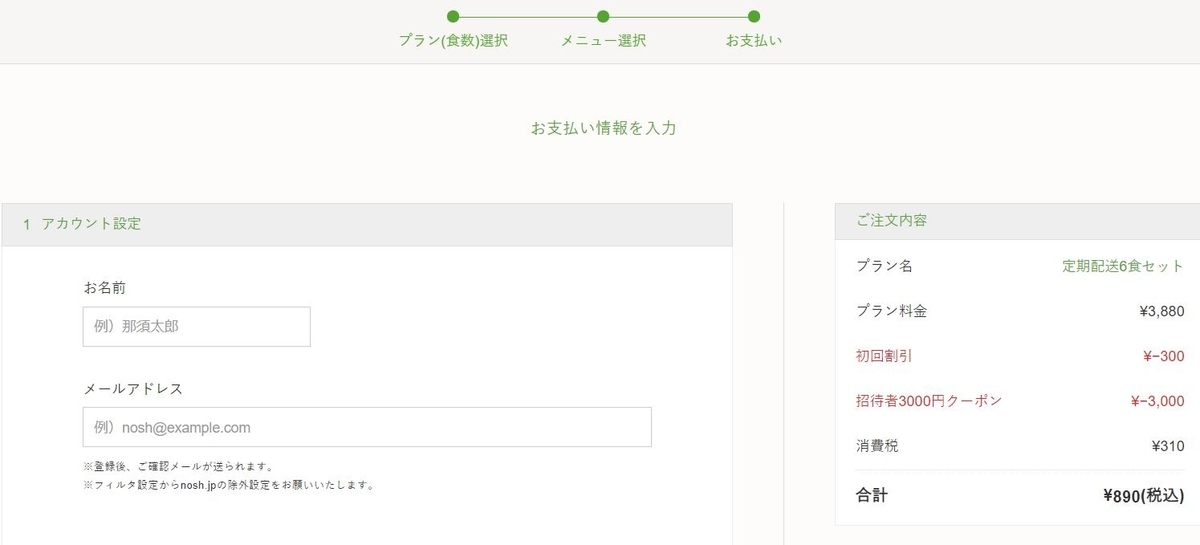Click the discount amount ¥−300

[1163, 356]
